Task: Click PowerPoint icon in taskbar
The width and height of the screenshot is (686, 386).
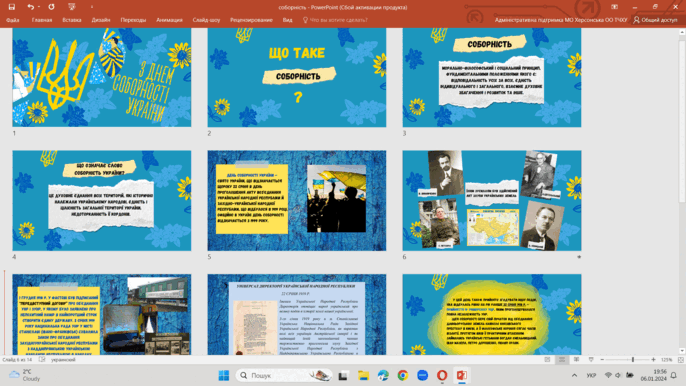Action: click(462, 375)
